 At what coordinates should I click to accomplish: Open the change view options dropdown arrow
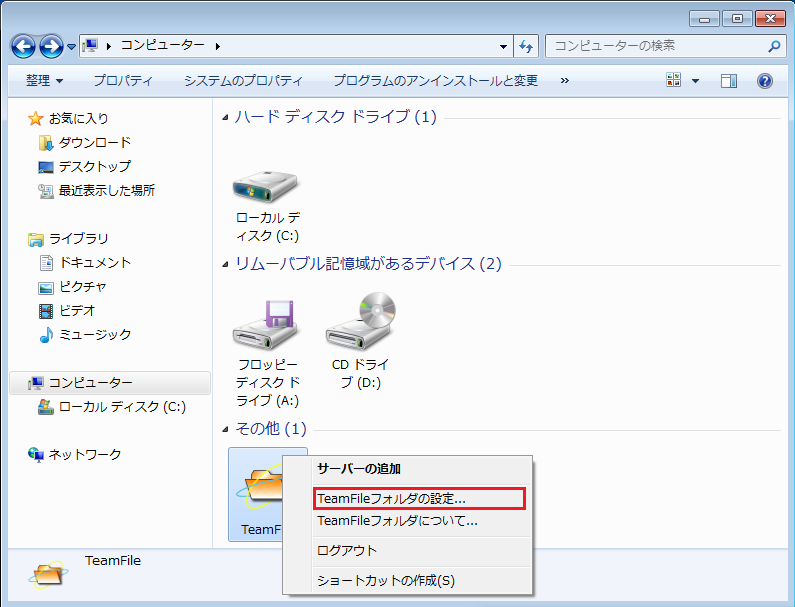click(x=695, y=81)
